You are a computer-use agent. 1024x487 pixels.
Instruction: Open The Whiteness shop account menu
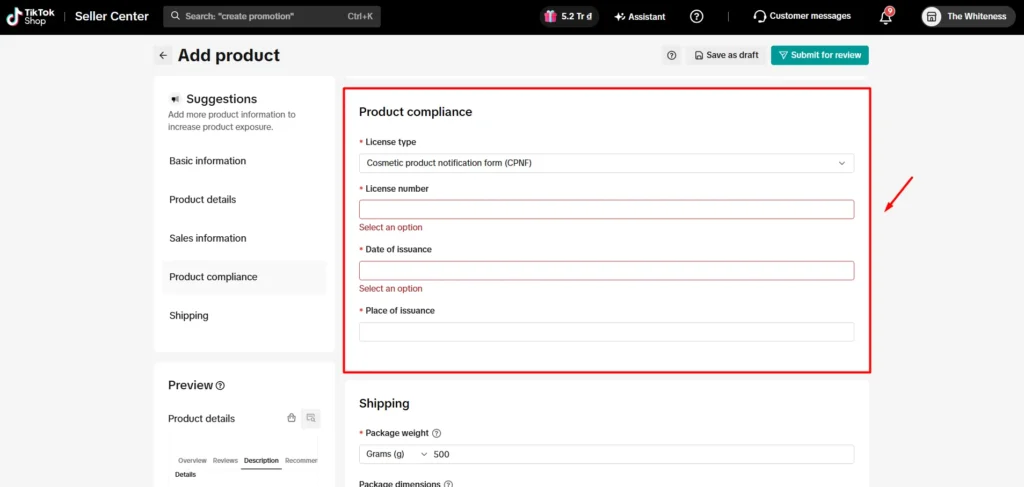(967, 16)
